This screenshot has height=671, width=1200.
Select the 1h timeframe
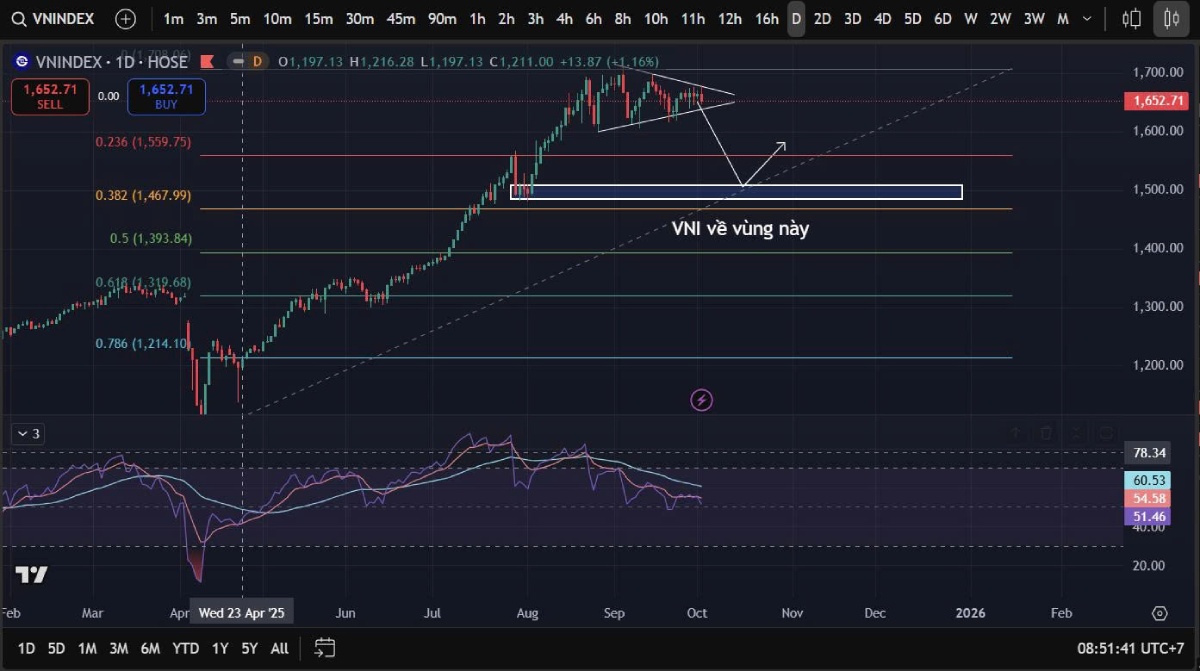pos(478,19)
